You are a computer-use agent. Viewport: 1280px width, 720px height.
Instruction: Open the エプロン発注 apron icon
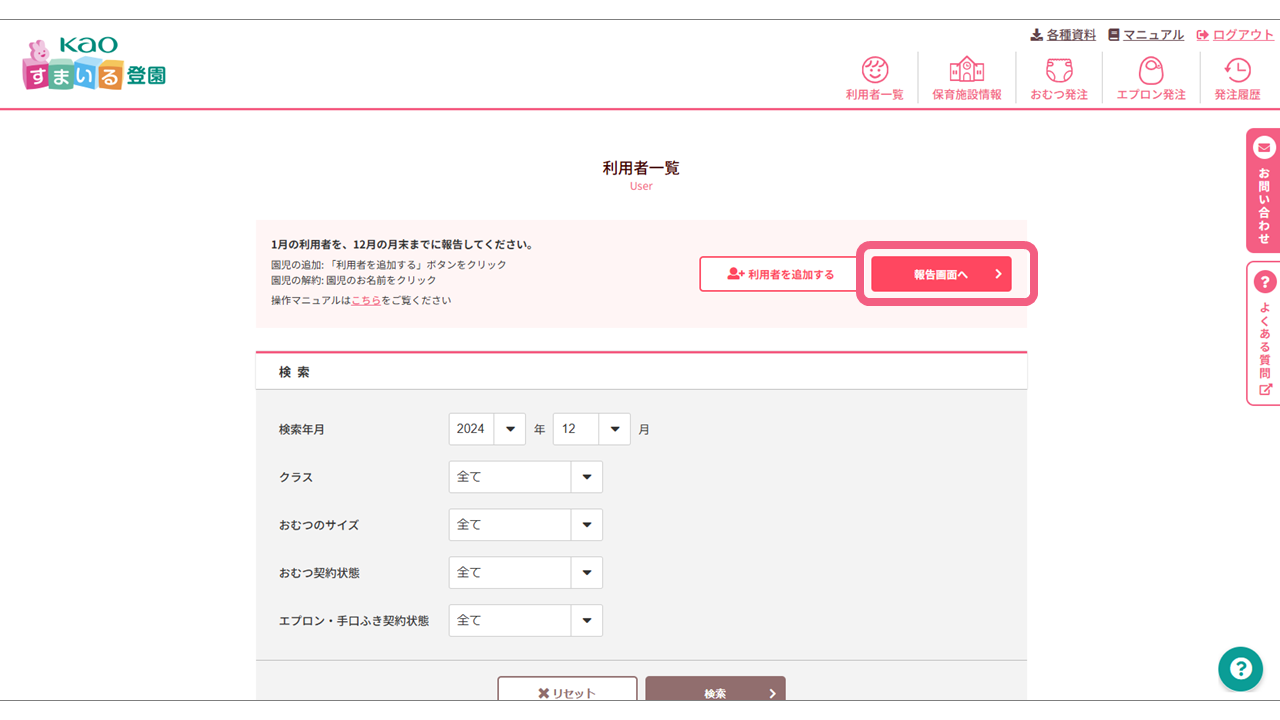1150,71
